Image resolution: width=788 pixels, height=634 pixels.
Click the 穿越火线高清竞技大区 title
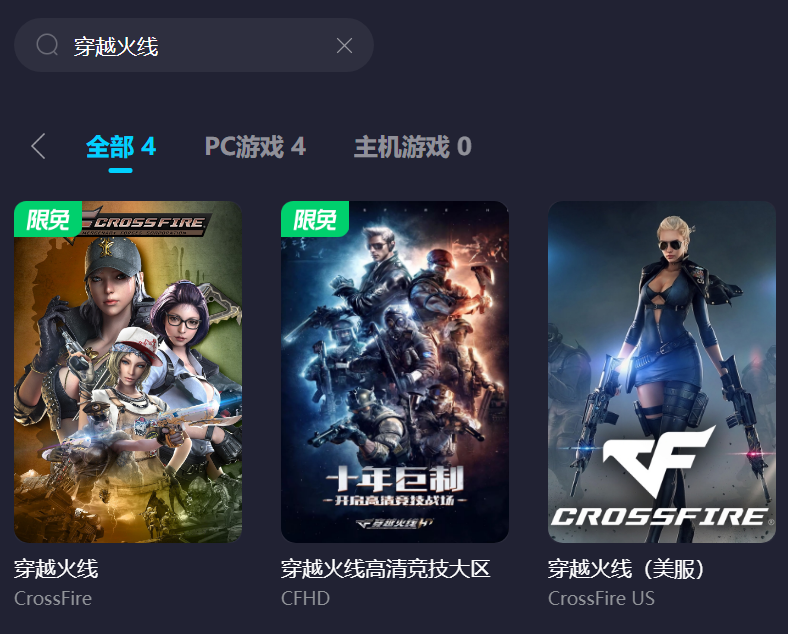pos(385,569)
